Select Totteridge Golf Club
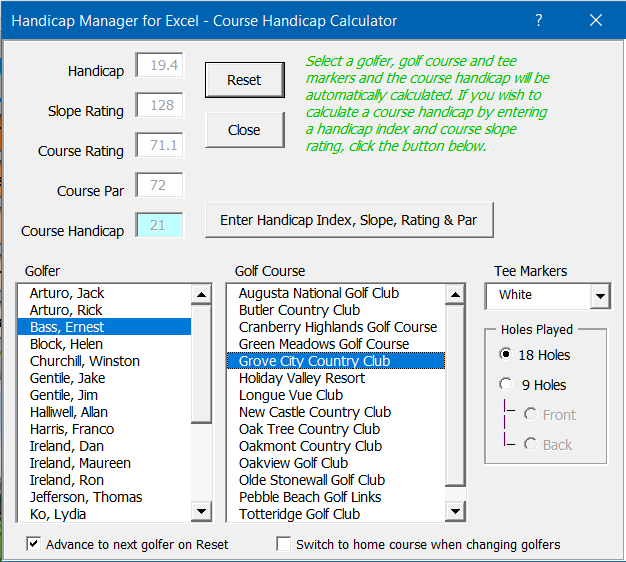Screen dimensions: 626x562 (x=336, y=514)
